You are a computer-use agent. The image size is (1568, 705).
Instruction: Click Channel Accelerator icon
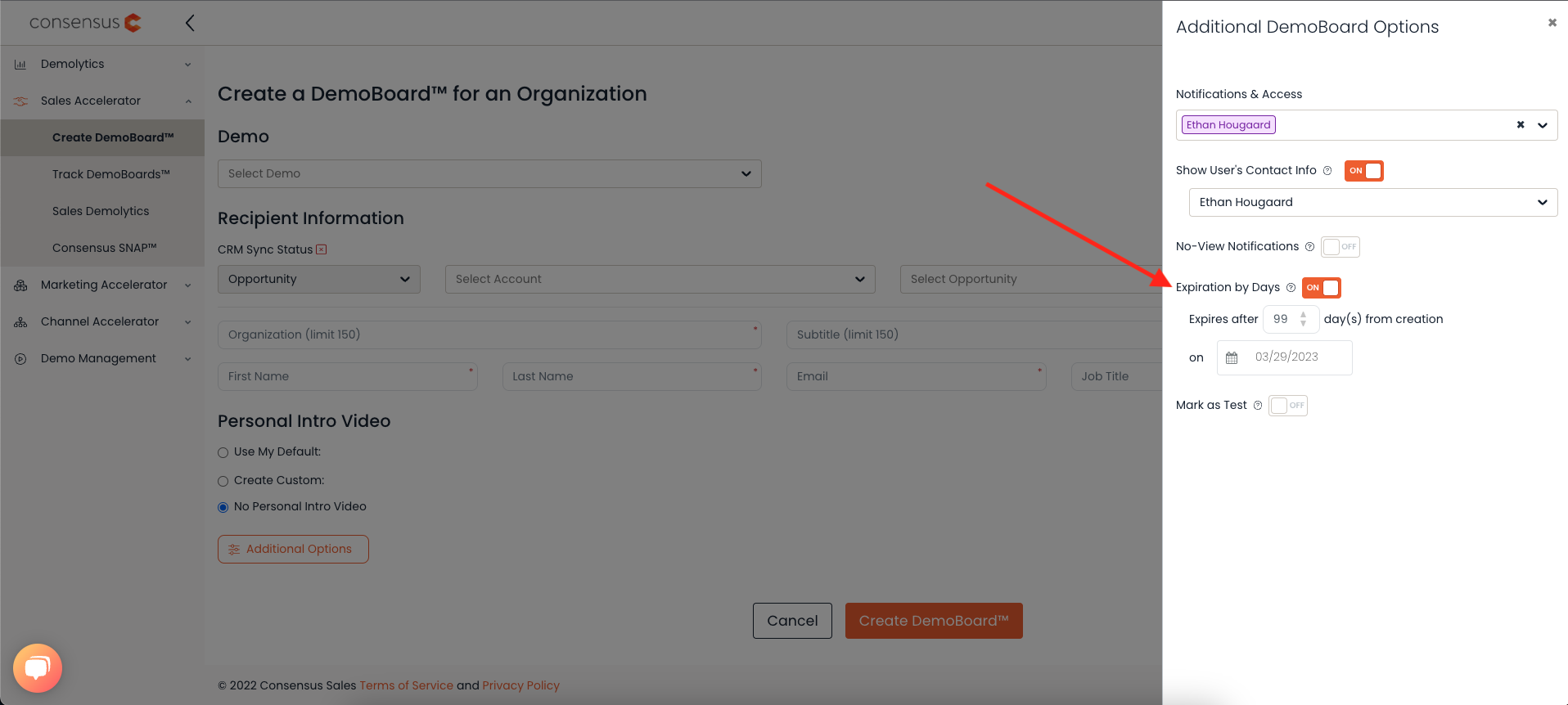click(20, 322)
